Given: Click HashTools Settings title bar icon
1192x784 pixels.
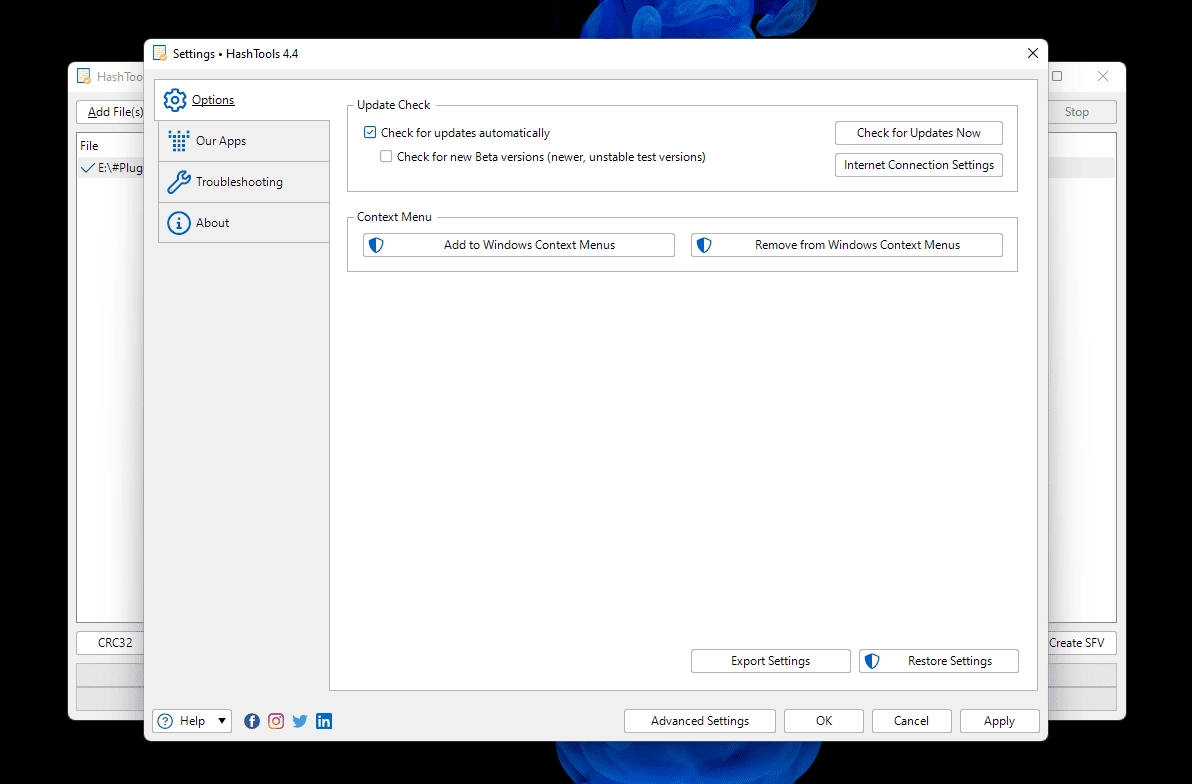Looking at the screenshot, I should [160, 53].
